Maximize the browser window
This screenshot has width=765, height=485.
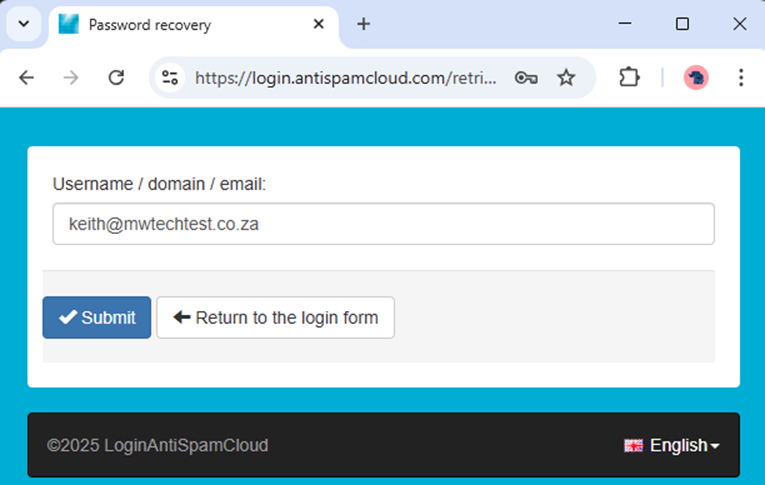682,24
